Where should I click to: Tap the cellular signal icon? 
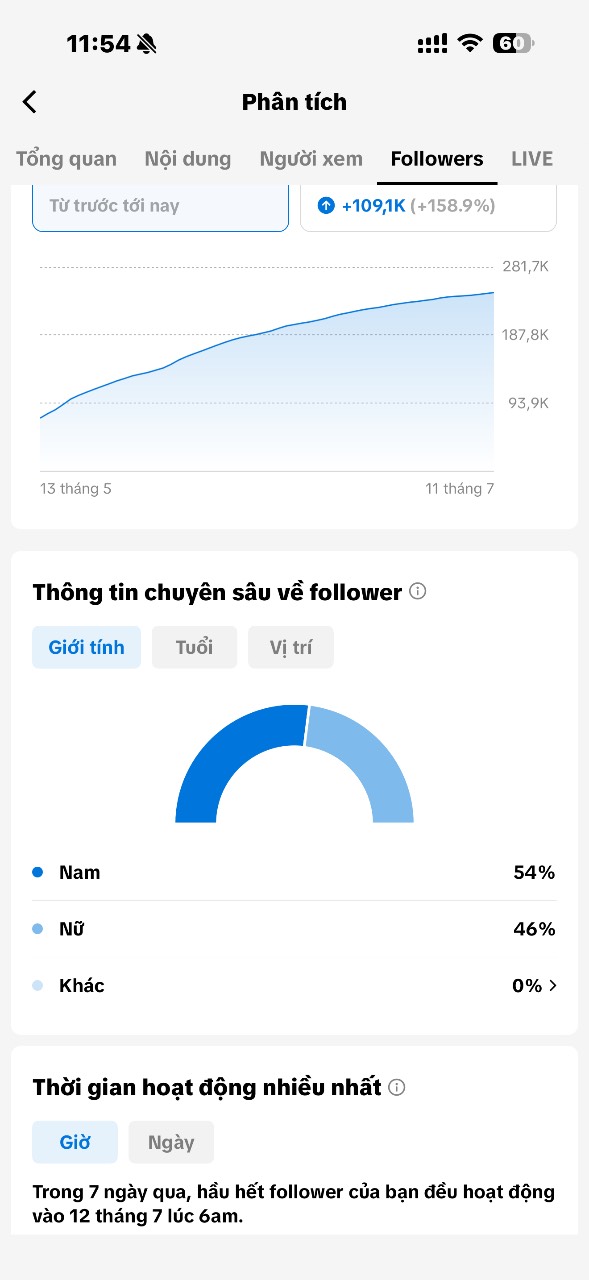(x=432, y=43)
